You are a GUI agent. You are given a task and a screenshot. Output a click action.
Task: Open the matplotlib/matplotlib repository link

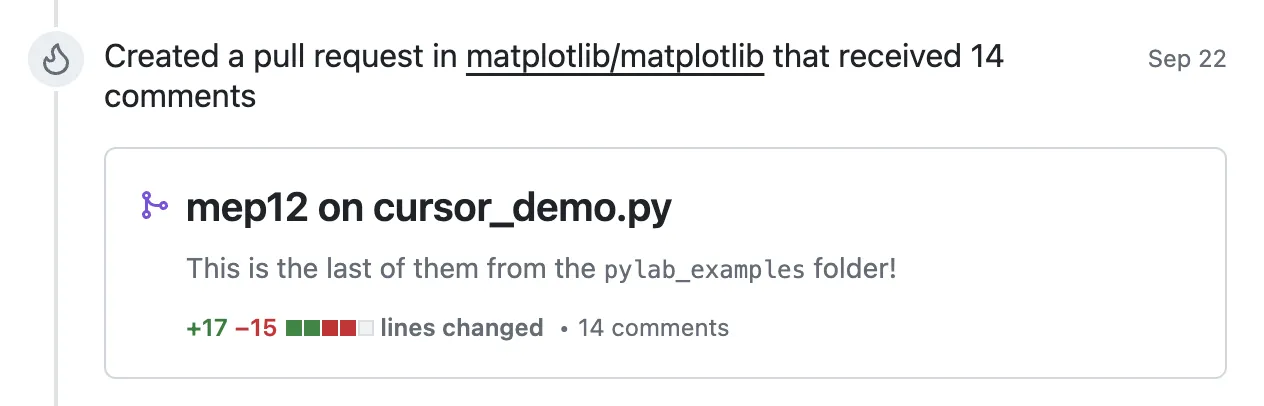point(615,58)
